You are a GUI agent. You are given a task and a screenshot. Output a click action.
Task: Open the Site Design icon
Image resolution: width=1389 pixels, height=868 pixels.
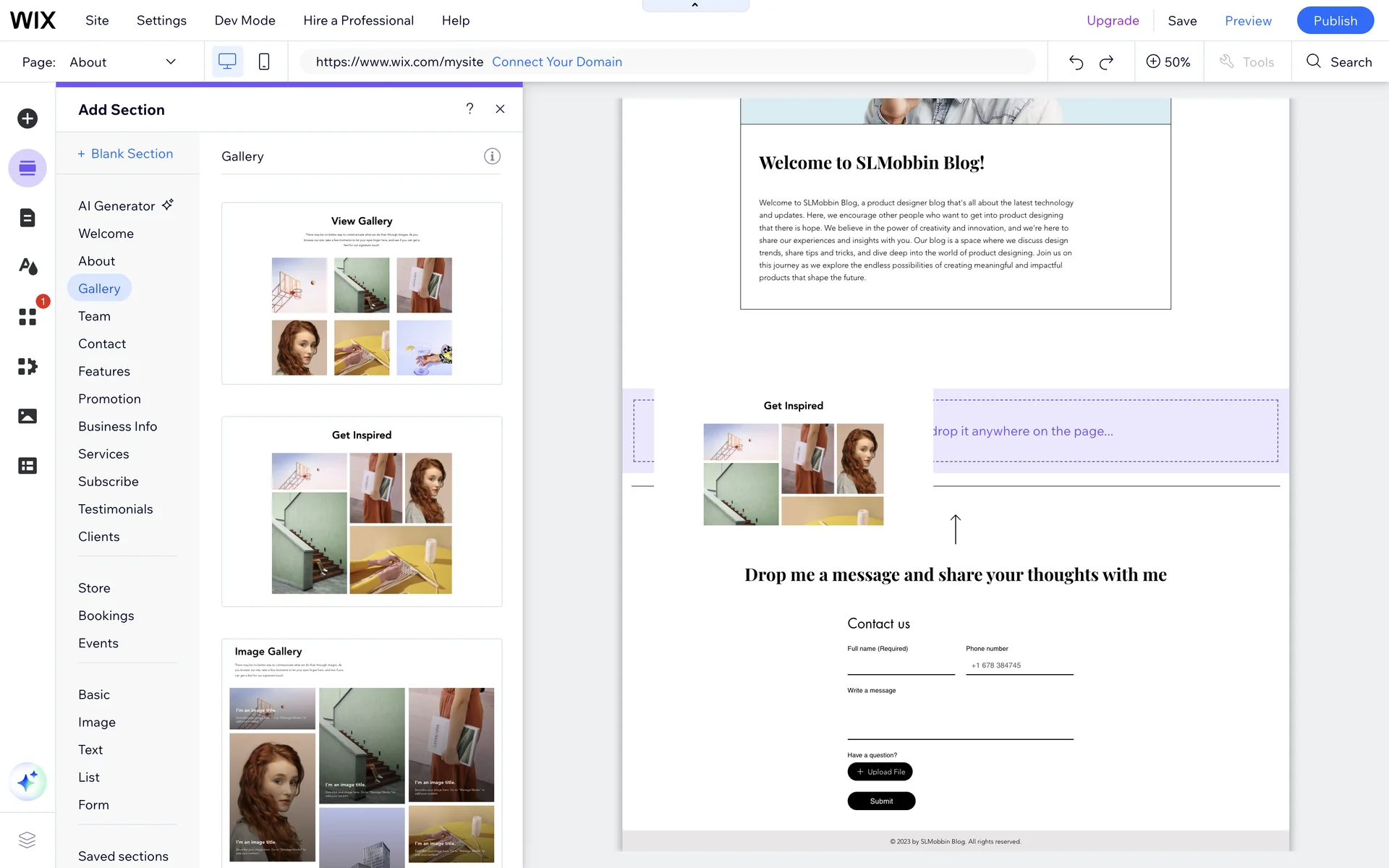27,266
